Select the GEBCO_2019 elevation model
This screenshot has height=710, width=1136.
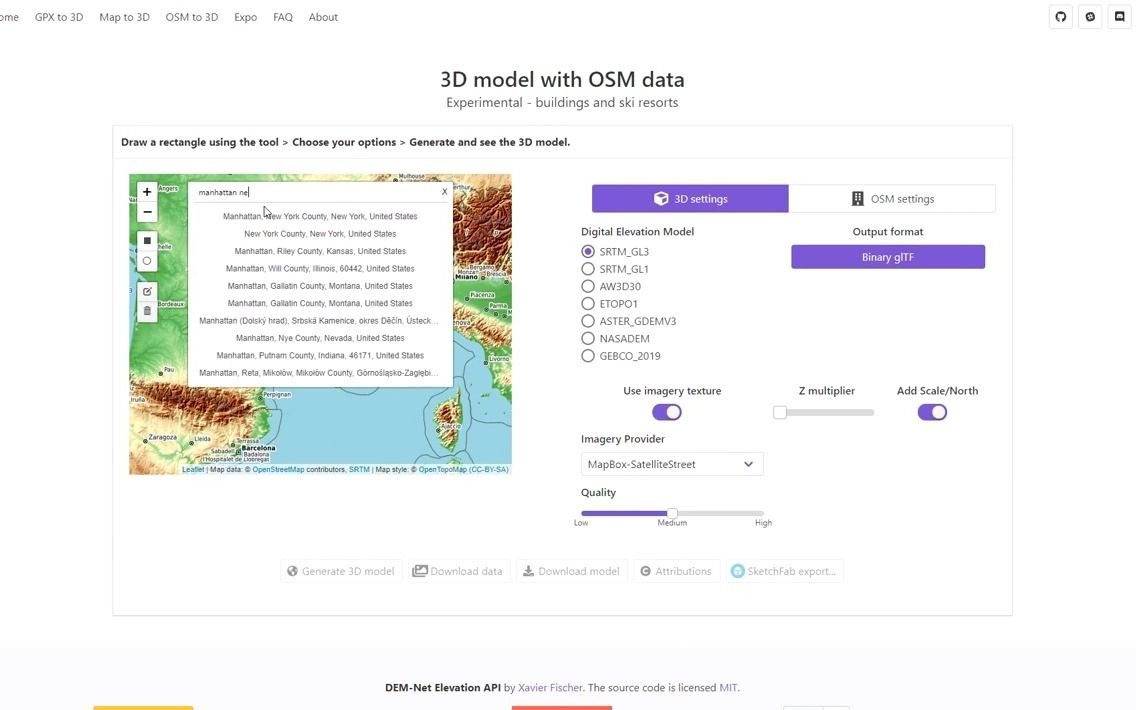click(x=588, y=355)
